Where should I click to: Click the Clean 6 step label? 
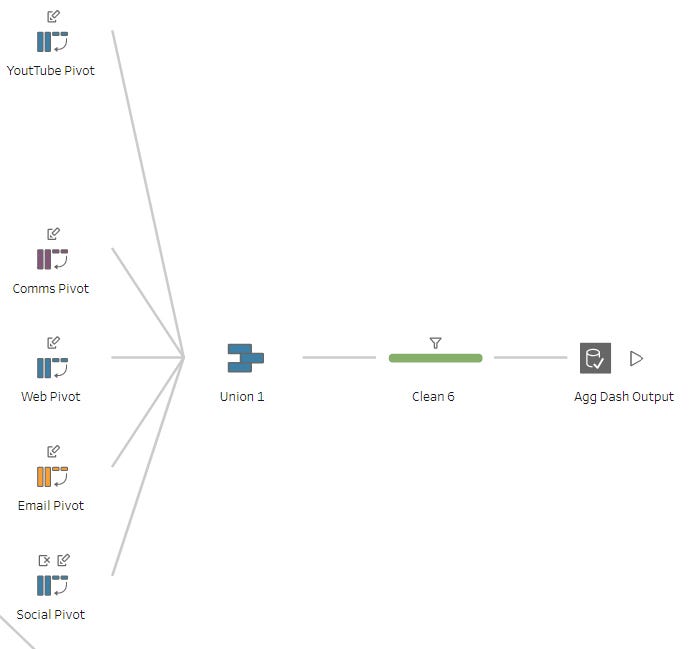pyautogui.click(x=433, y=397)
